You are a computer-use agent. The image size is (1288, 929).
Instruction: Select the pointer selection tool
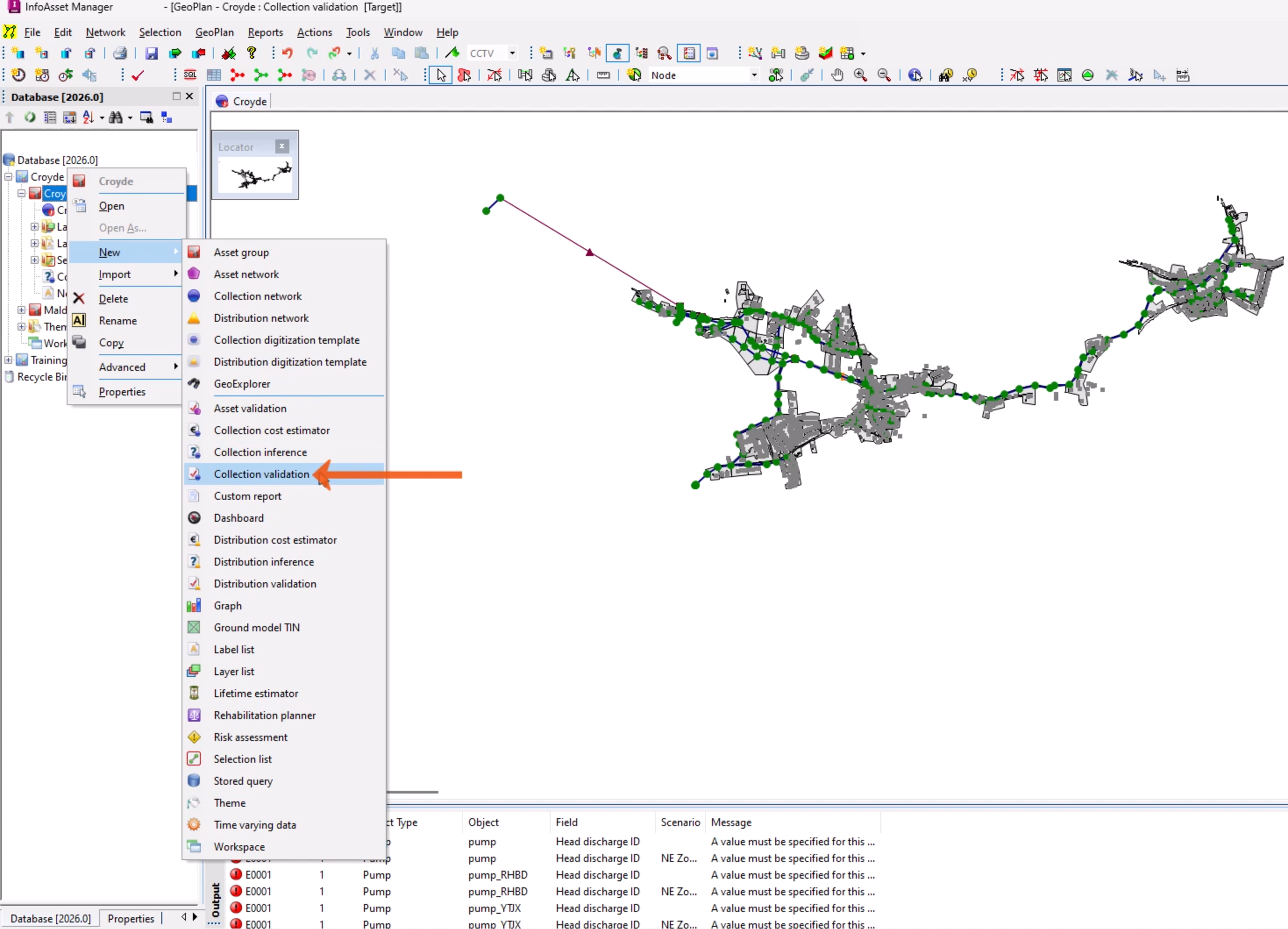[440, 74]
